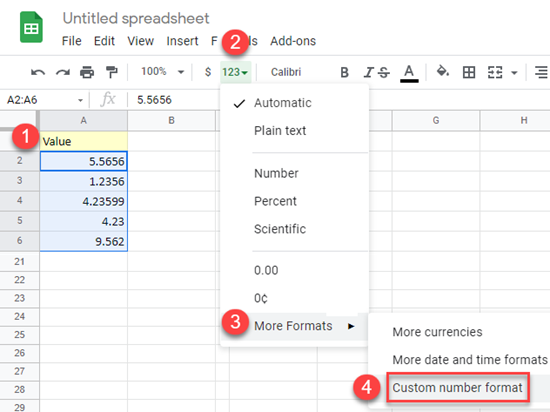Select the Value header cell
Screen dimensions: 550x412
pyautogui.click(x=83, y=141)
